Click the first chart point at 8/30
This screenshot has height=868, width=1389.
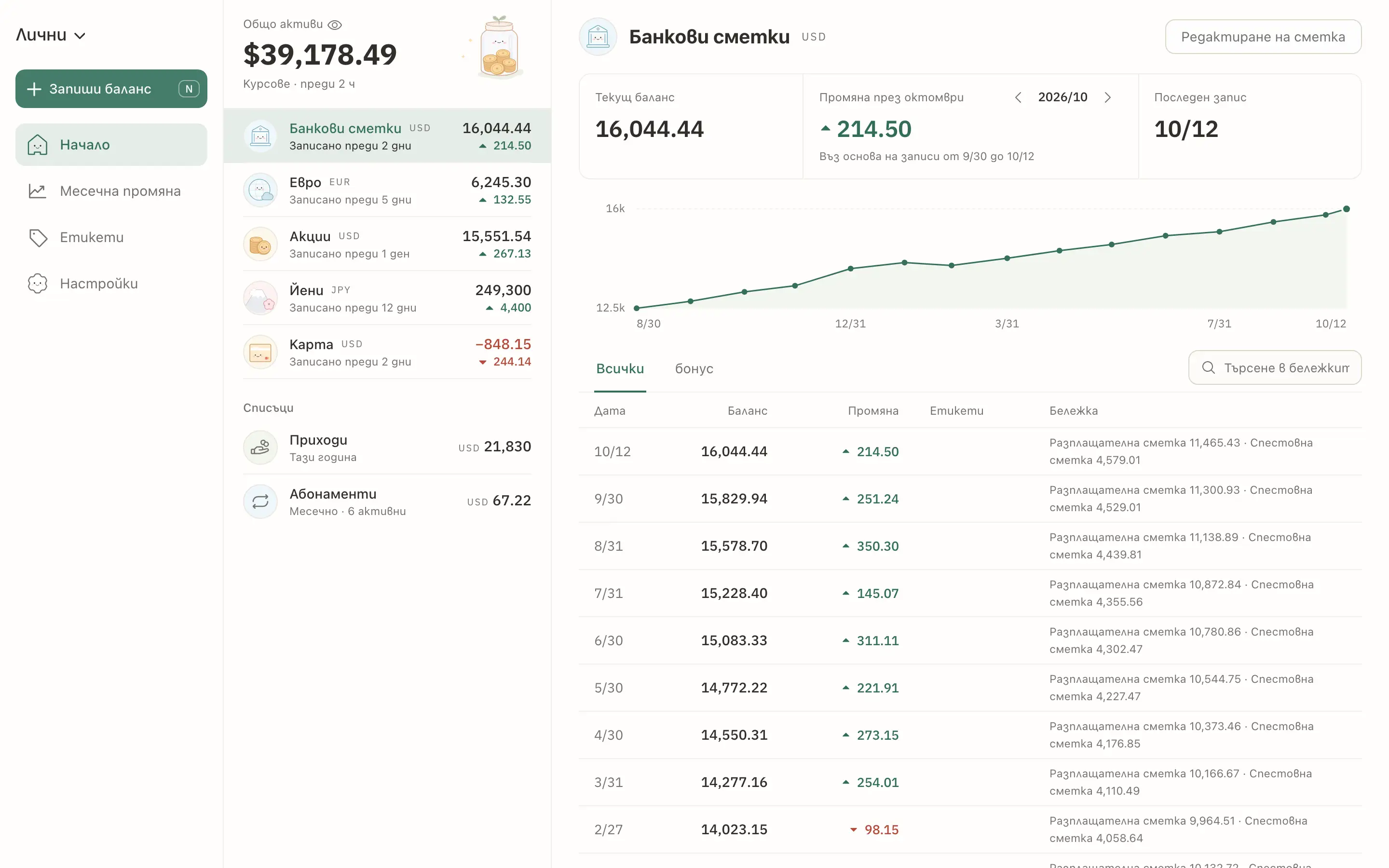[x=636, y=308]
